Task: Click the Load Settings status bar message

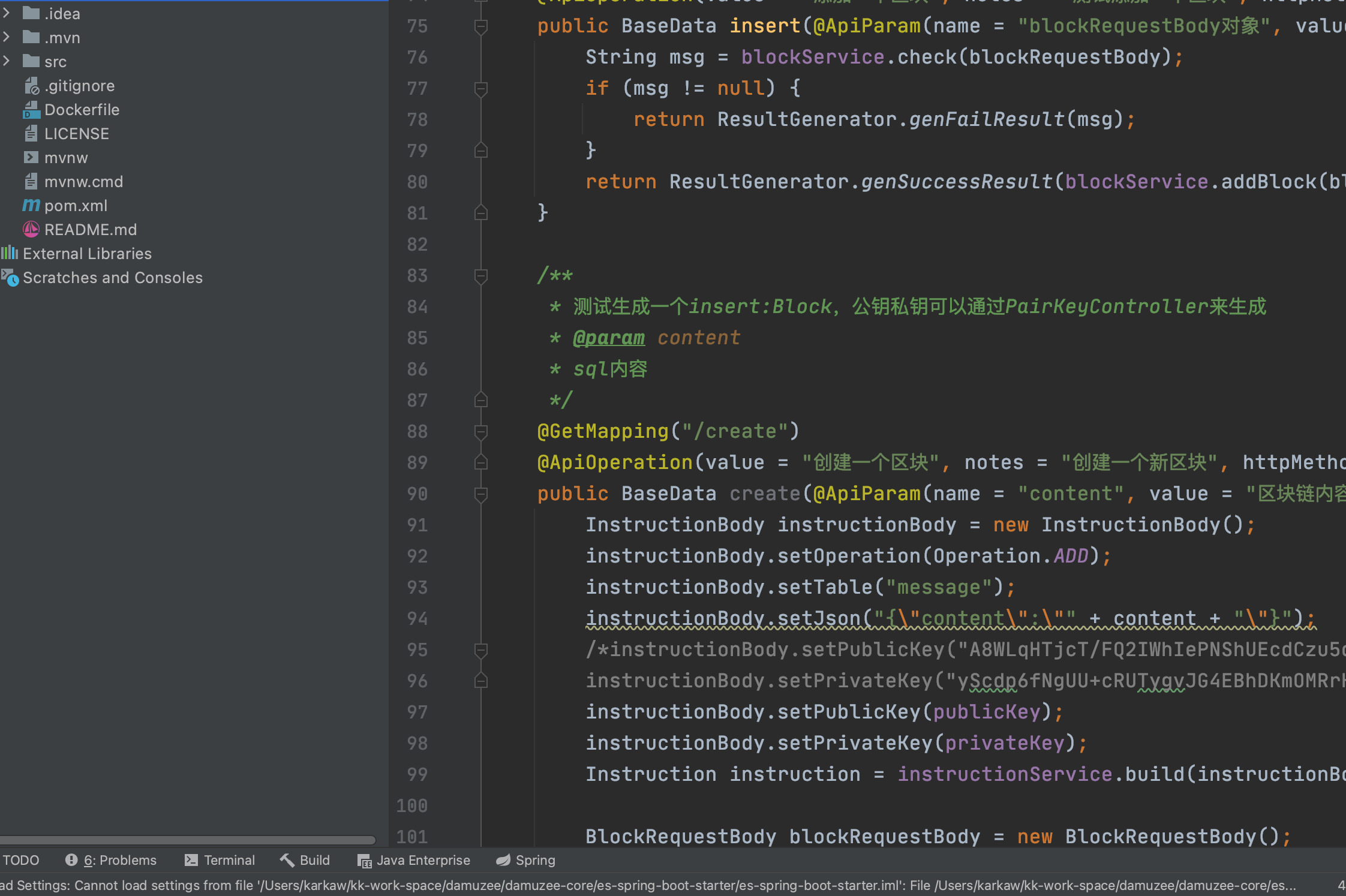Action: 648,885
